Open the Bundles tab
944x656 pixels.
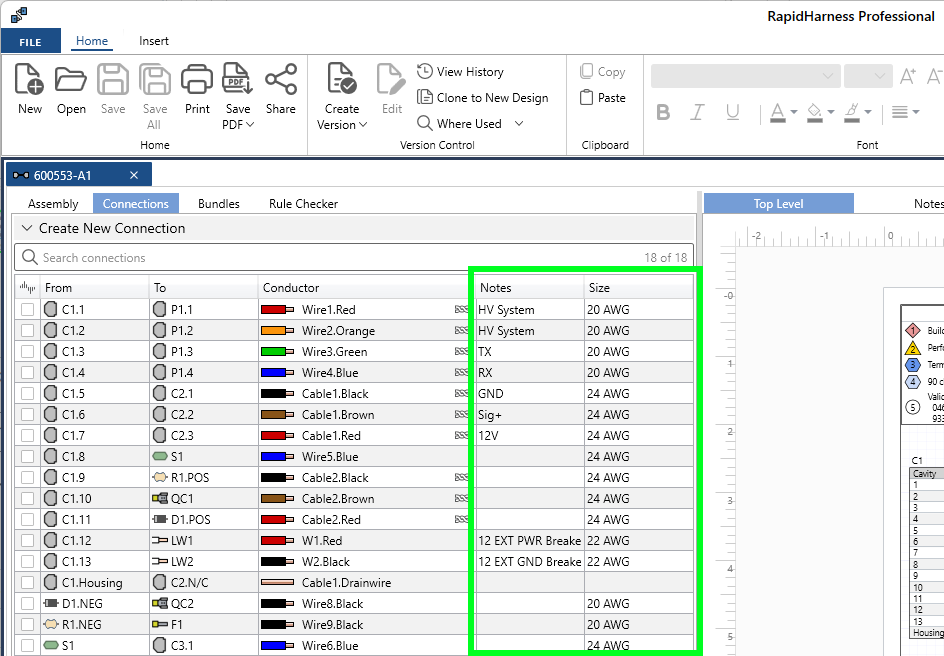coord(219,203)
